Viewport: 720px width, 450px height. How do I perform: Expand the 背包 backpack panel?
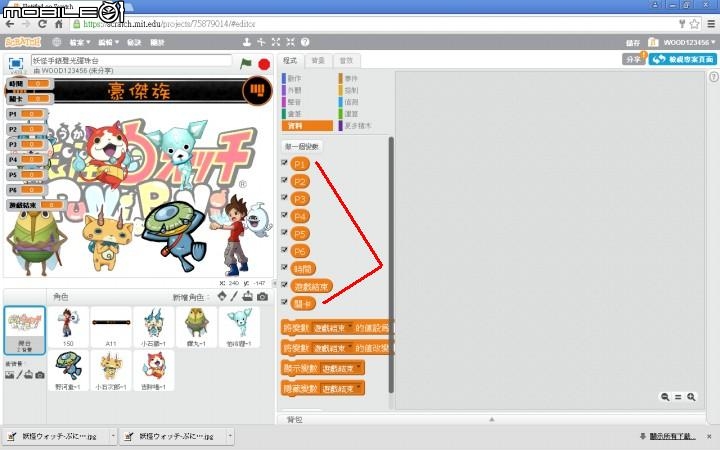coord(491,419)
